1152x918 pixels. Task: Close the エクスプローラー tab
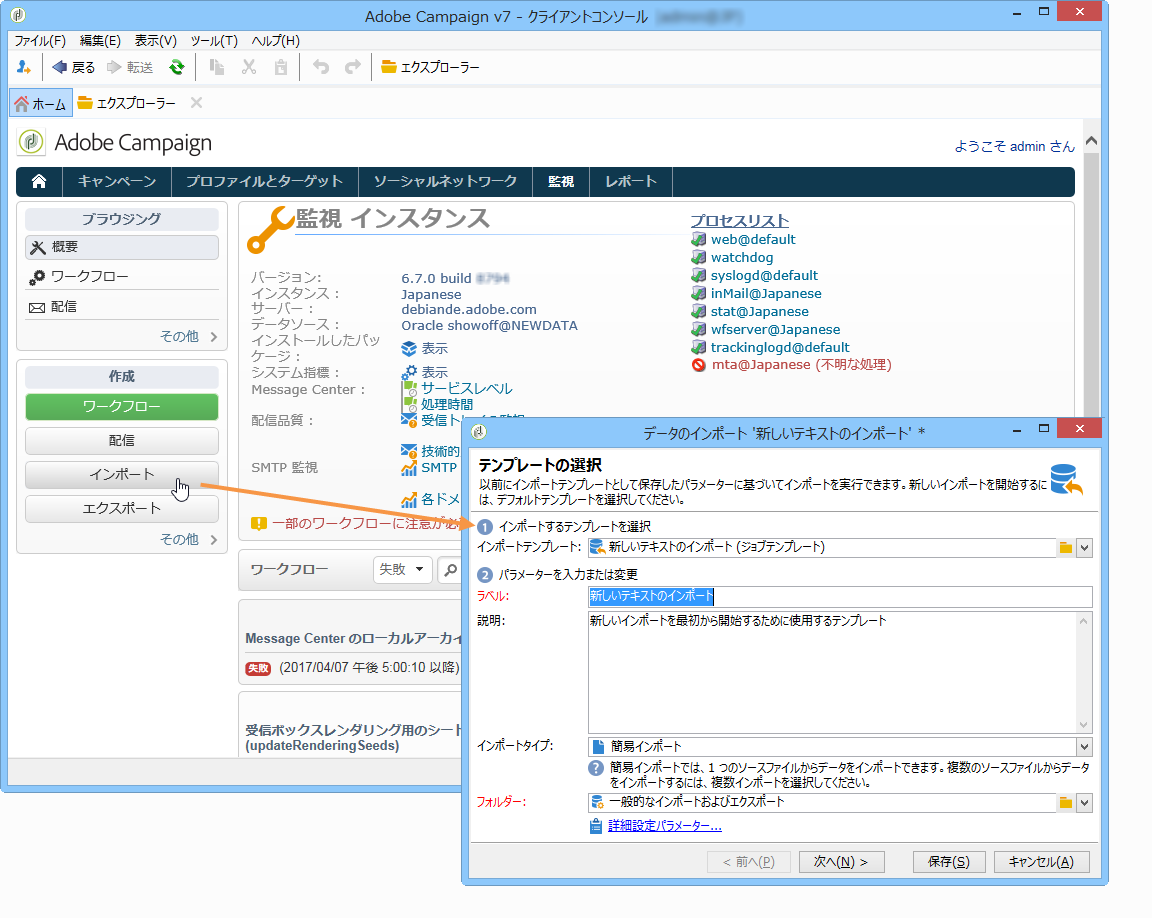196,103
